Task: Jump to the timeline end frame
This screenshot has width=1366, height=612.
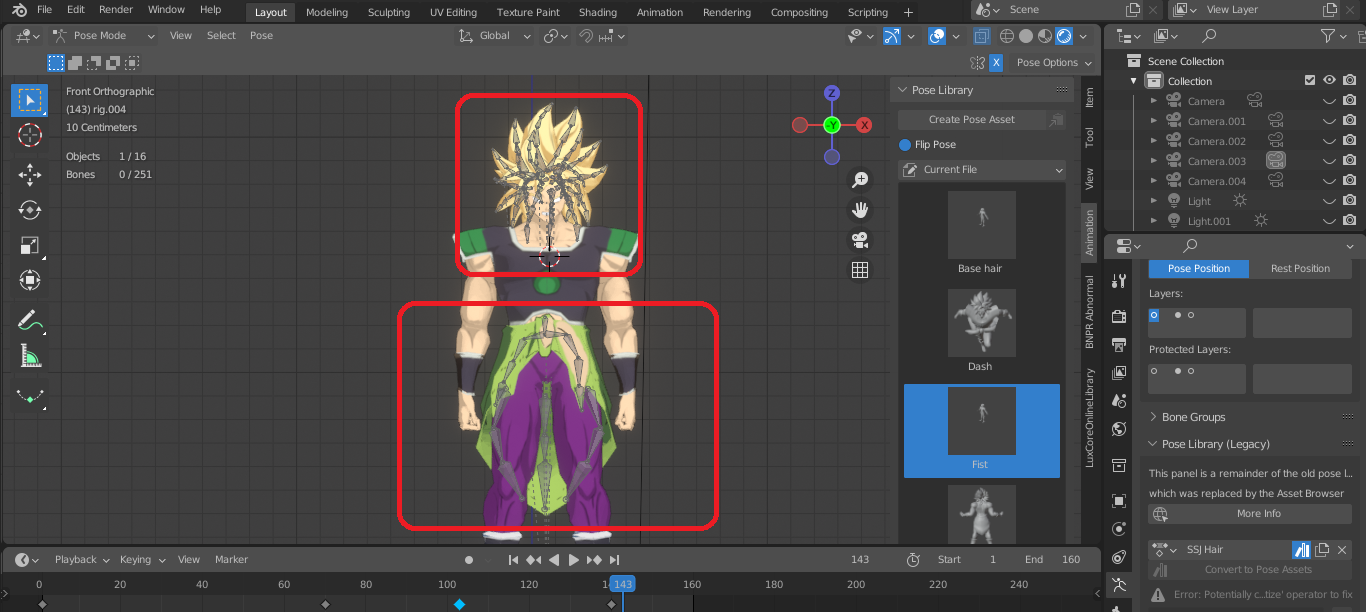Action: click(x=615, y=560)
